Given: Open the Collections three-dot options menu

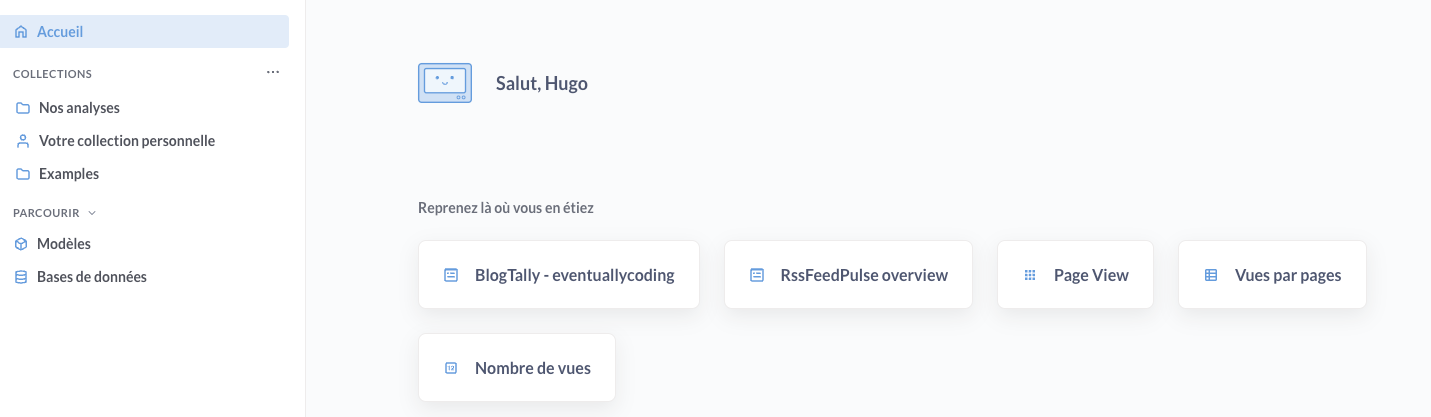Looking at the screenshot, I should tap(273, 73).
